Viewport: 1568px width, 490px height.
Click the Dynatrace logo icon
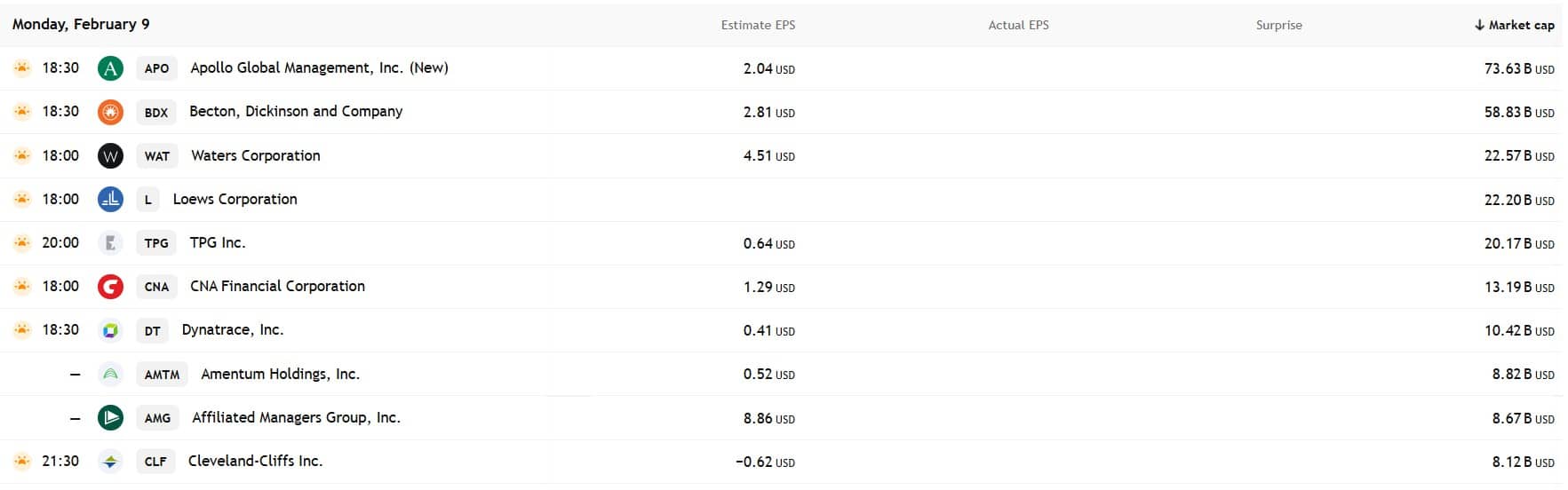point(110,330)
